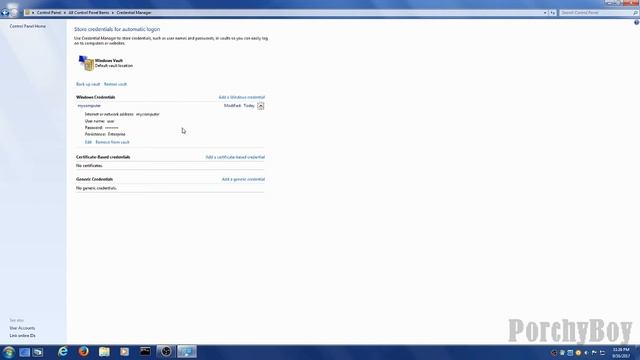Go to Control Panel breadcrumb
This screenshot has height=360, width=640.
(x=49, y=13)
